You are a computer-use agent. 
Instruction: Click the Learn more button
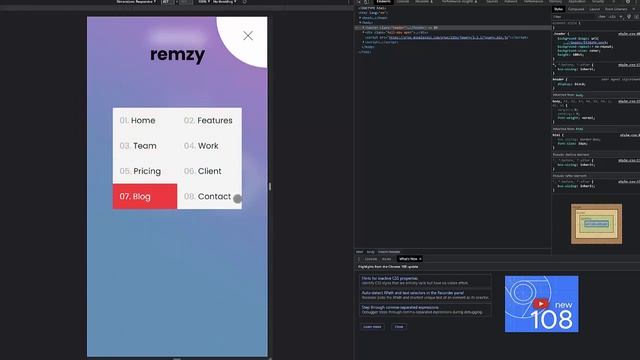tap(372, 327)
